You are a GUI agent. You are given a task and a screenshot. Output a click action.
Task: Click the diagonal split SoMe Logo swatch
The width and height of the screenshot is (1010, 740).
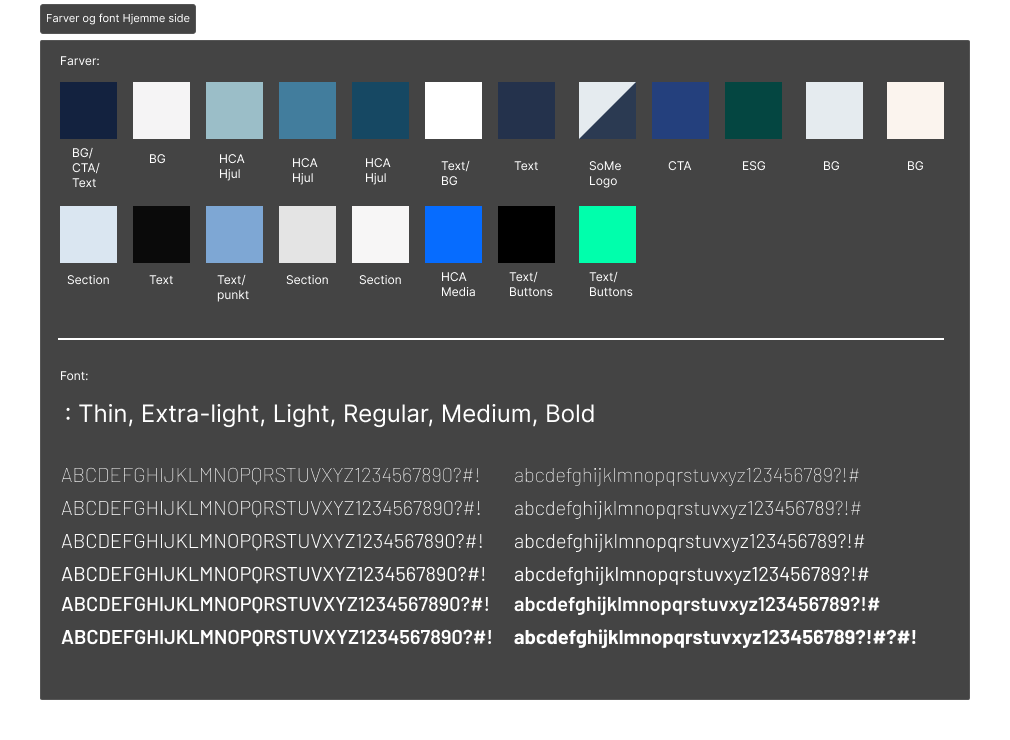pyautogui.click(x=607, y=110)
